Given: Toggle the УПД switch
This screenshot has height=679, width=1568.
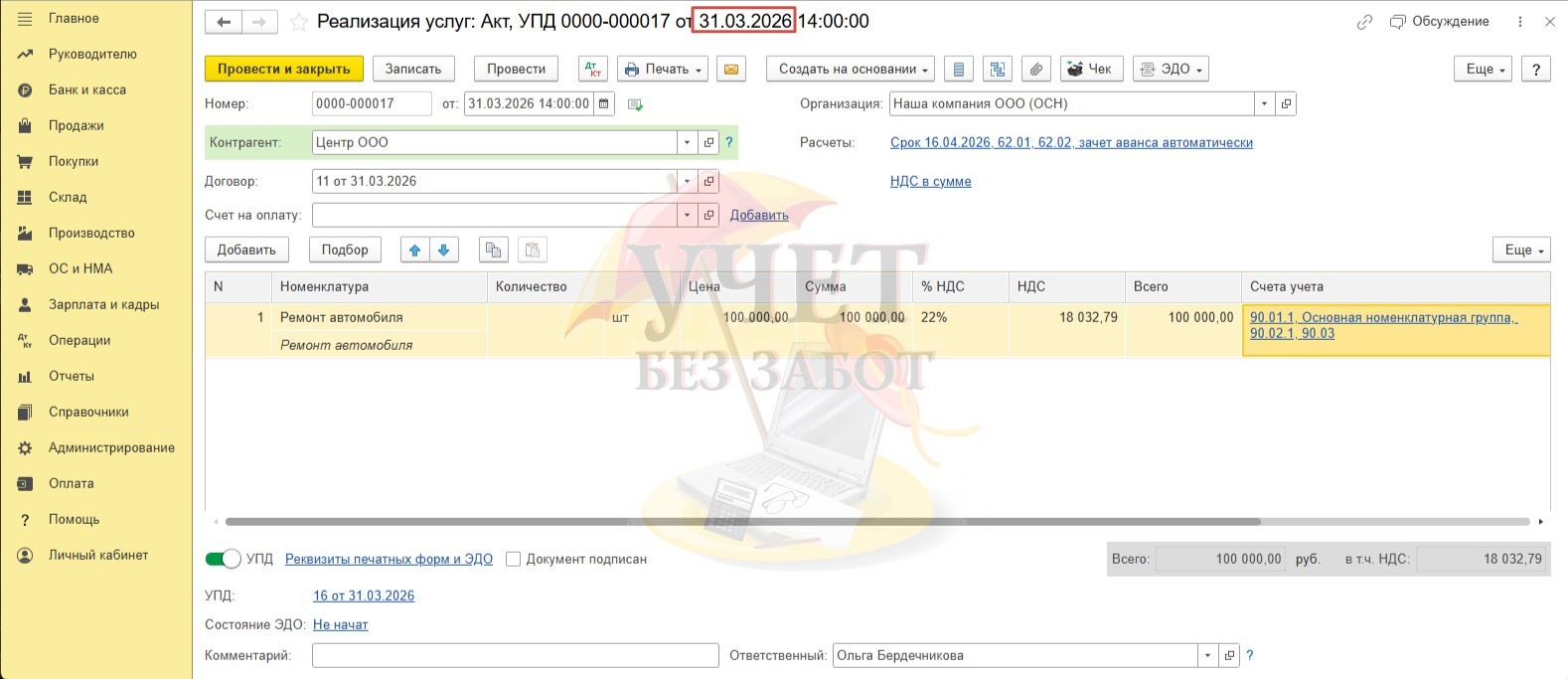Looking at the screenshot, I should (x=223, y=559).
